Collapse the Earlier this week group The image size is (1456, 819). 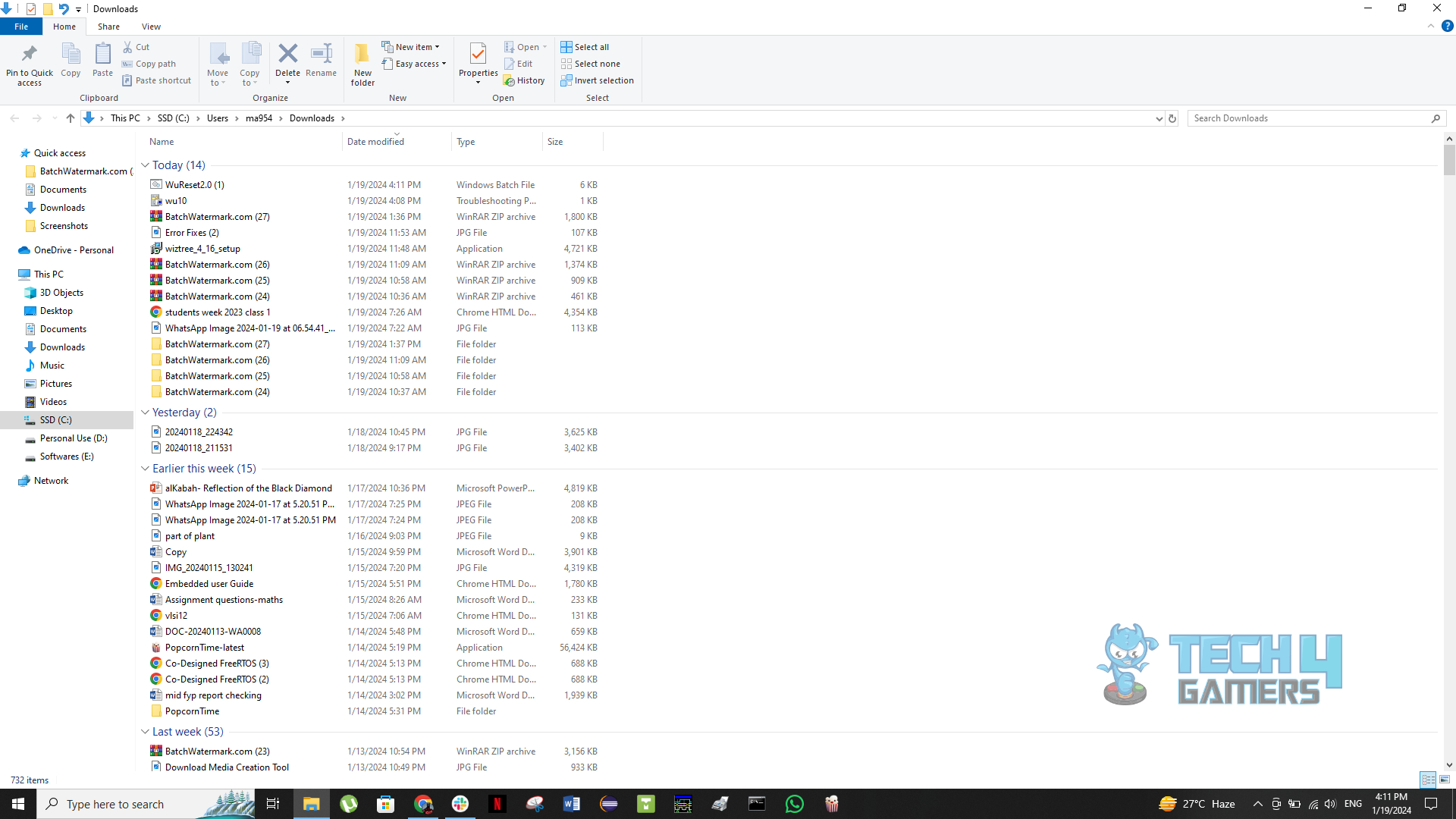145,469
